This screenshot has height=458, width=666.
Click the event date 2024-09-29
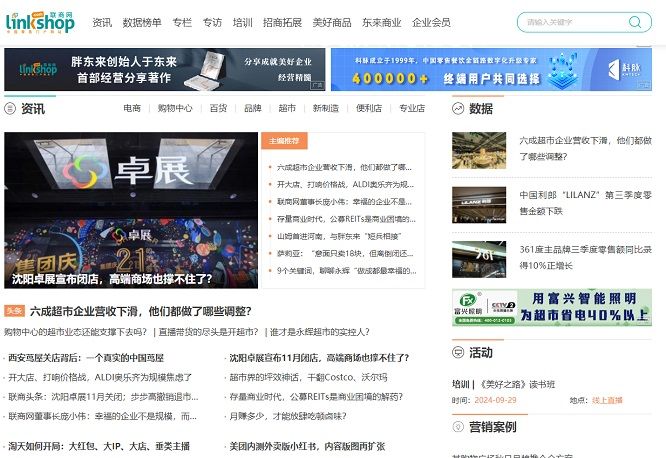tap(495, 400)
